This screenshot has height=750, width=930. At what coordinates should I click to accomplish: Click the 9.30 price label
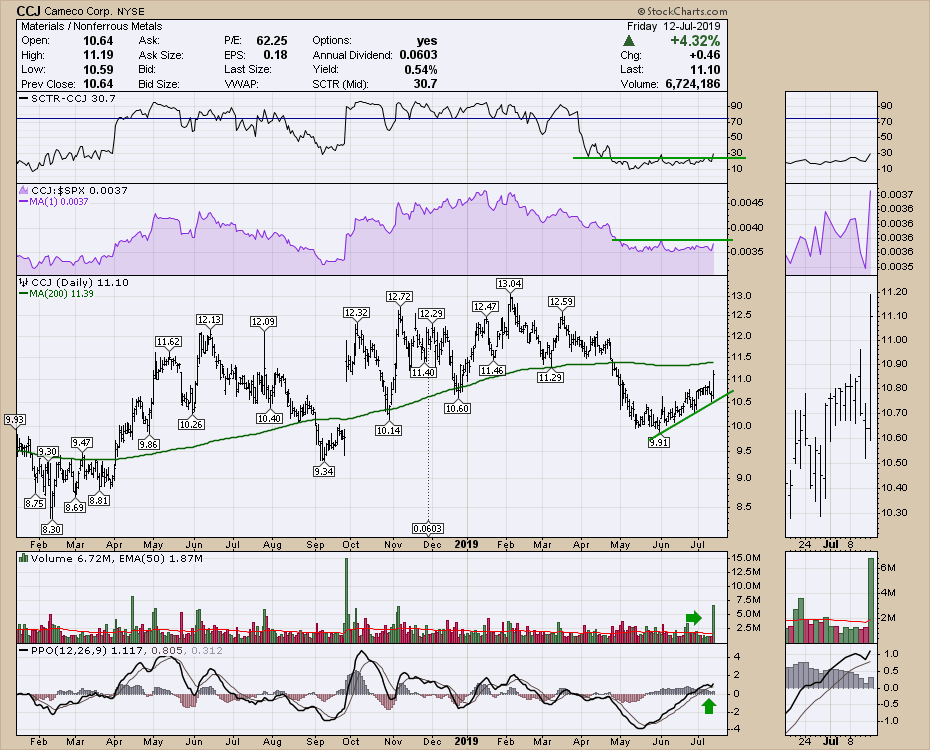pyautogui.click(x=48, y=452)
